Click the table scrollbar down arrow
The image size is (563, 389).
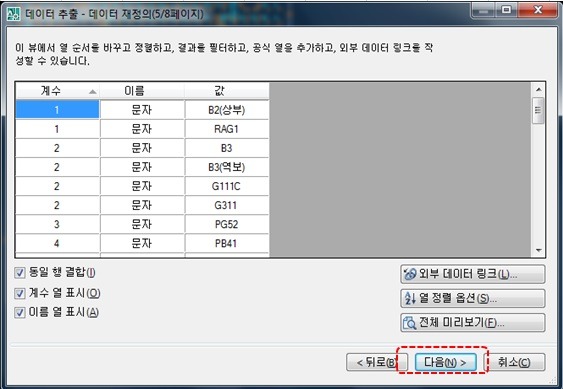[x=538, y=250]
